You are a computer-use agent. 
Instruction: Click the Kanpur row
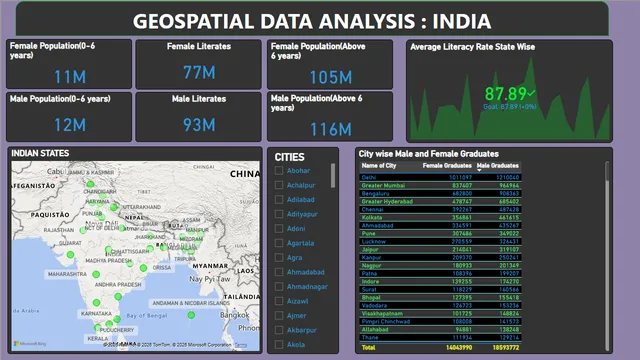pyautogui.click(x=440, y=258)
